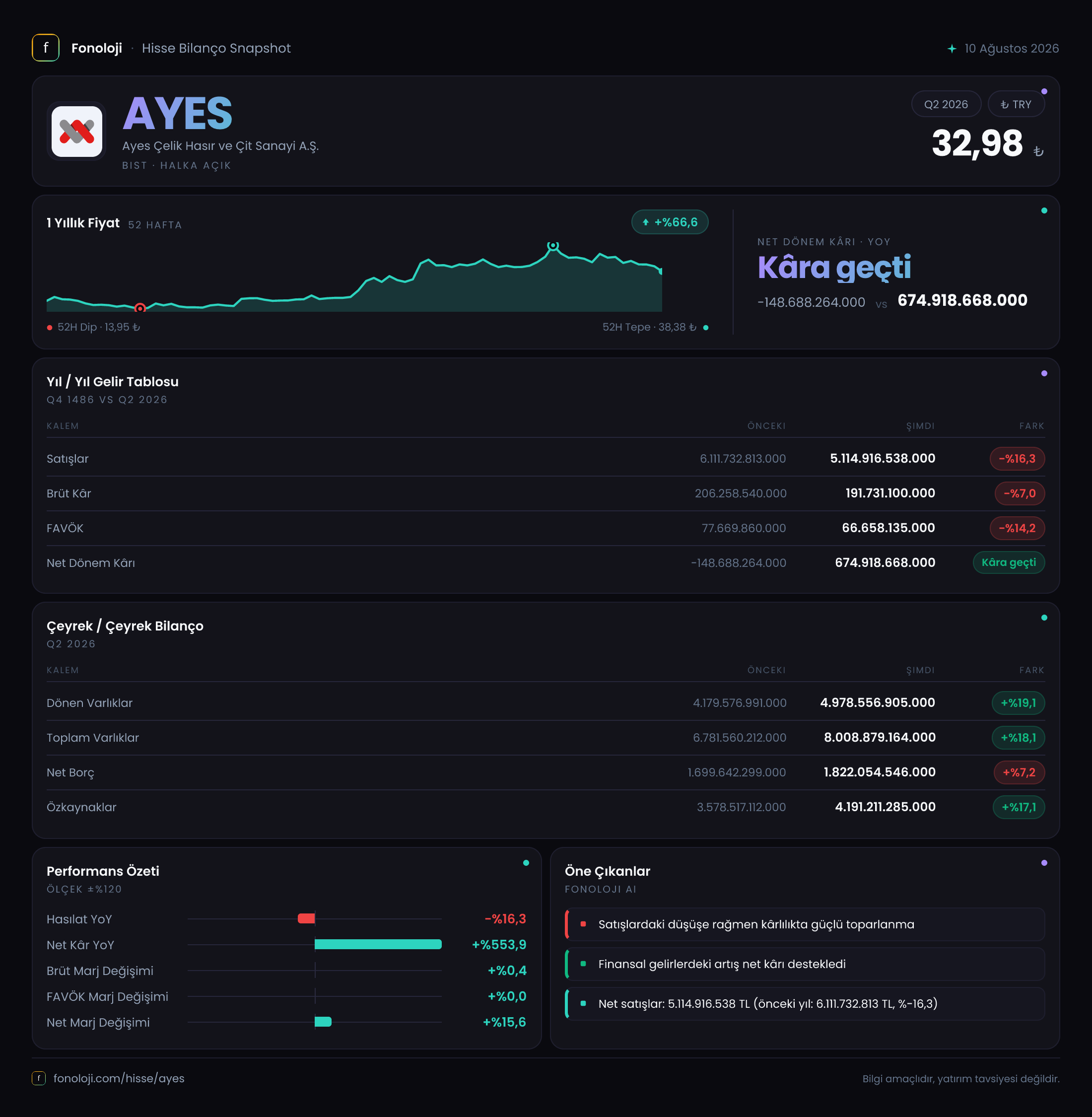Click the 'Net satışlar: 5.114.916.538 TL' highlight
The image size is (1092, 1117).
(805, 1003)
